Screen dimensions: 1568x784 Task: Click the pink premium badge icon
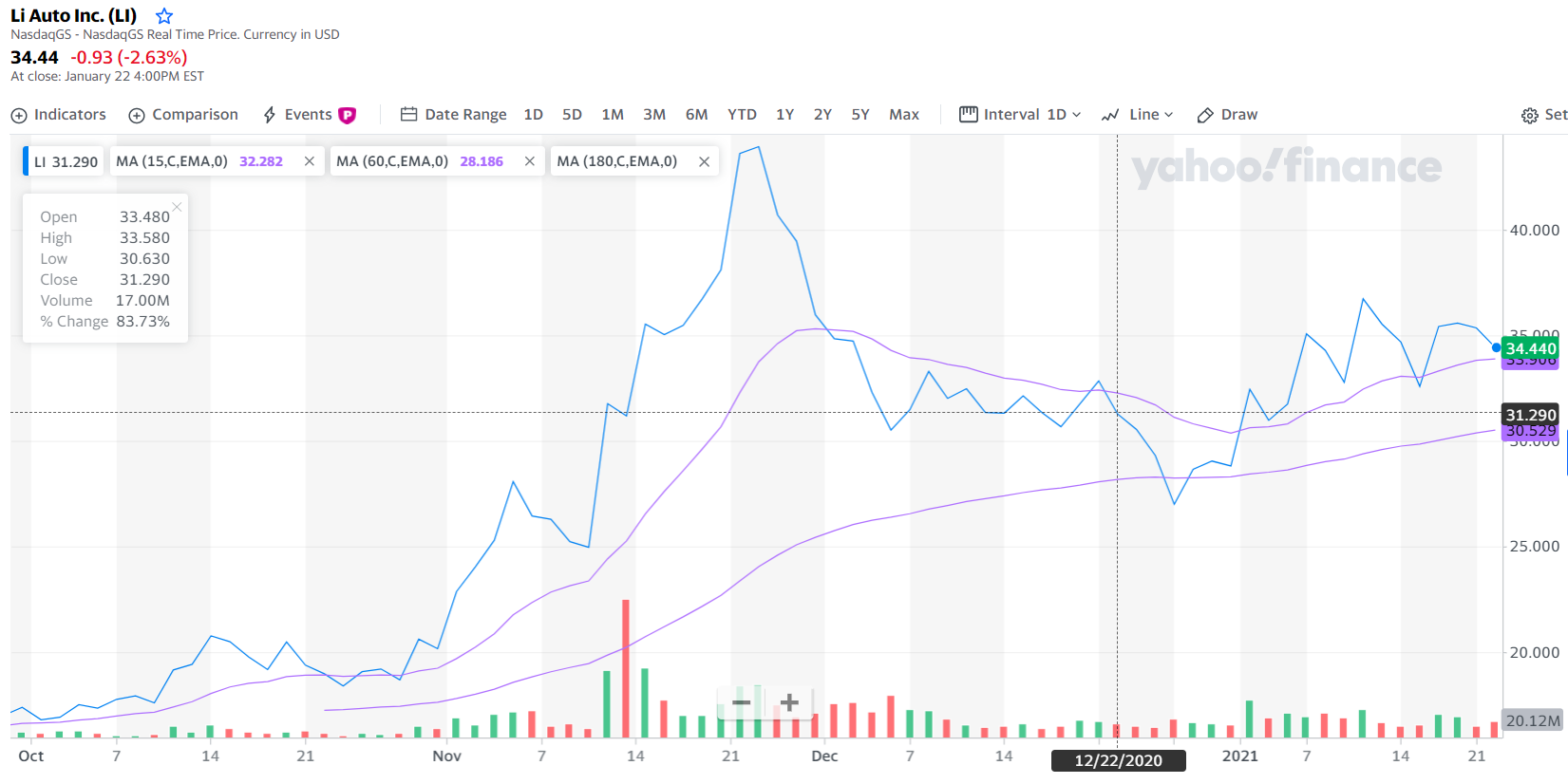348,115
